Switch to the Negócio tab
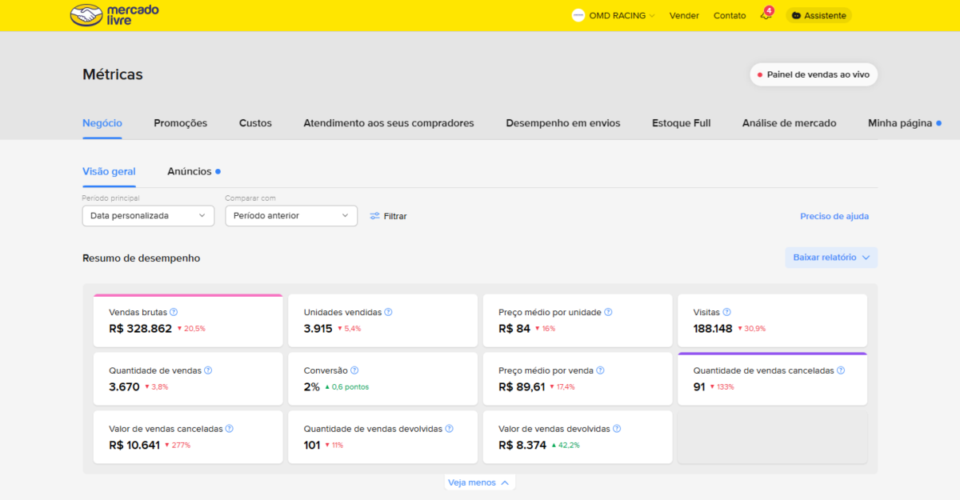This screenshot has height=500, width=960. pos(102,123)
